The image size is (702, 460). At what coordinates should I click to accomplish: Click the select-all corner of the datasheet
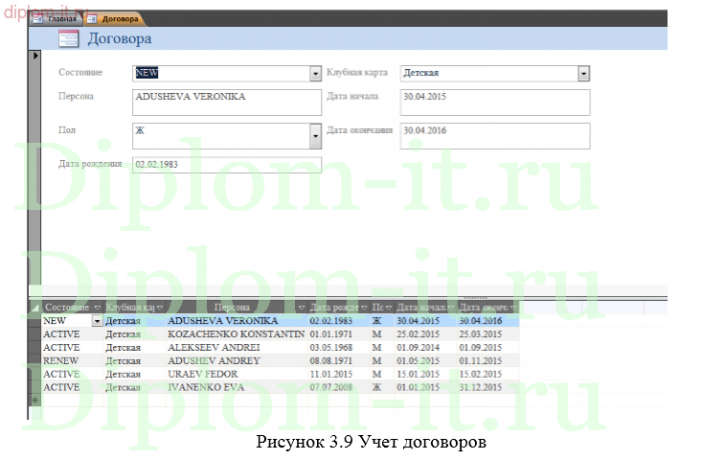click(x=34, y=308)
